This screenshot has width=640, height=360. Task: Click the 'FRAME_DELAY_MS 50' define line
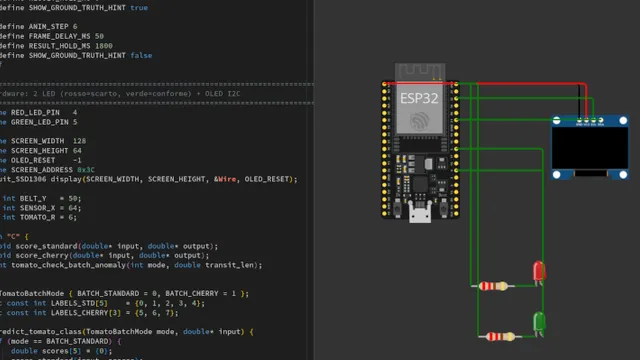(52, 36)
